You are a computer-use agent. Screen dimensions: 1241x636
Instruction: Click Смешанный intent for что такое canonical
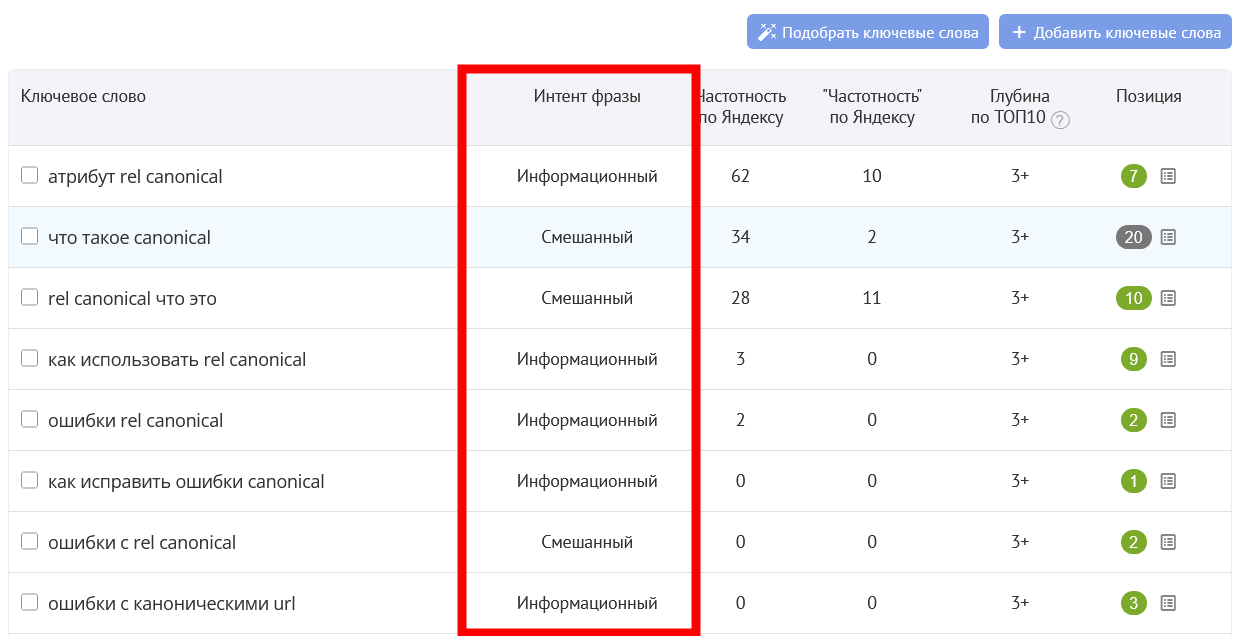tap(587, 237)
